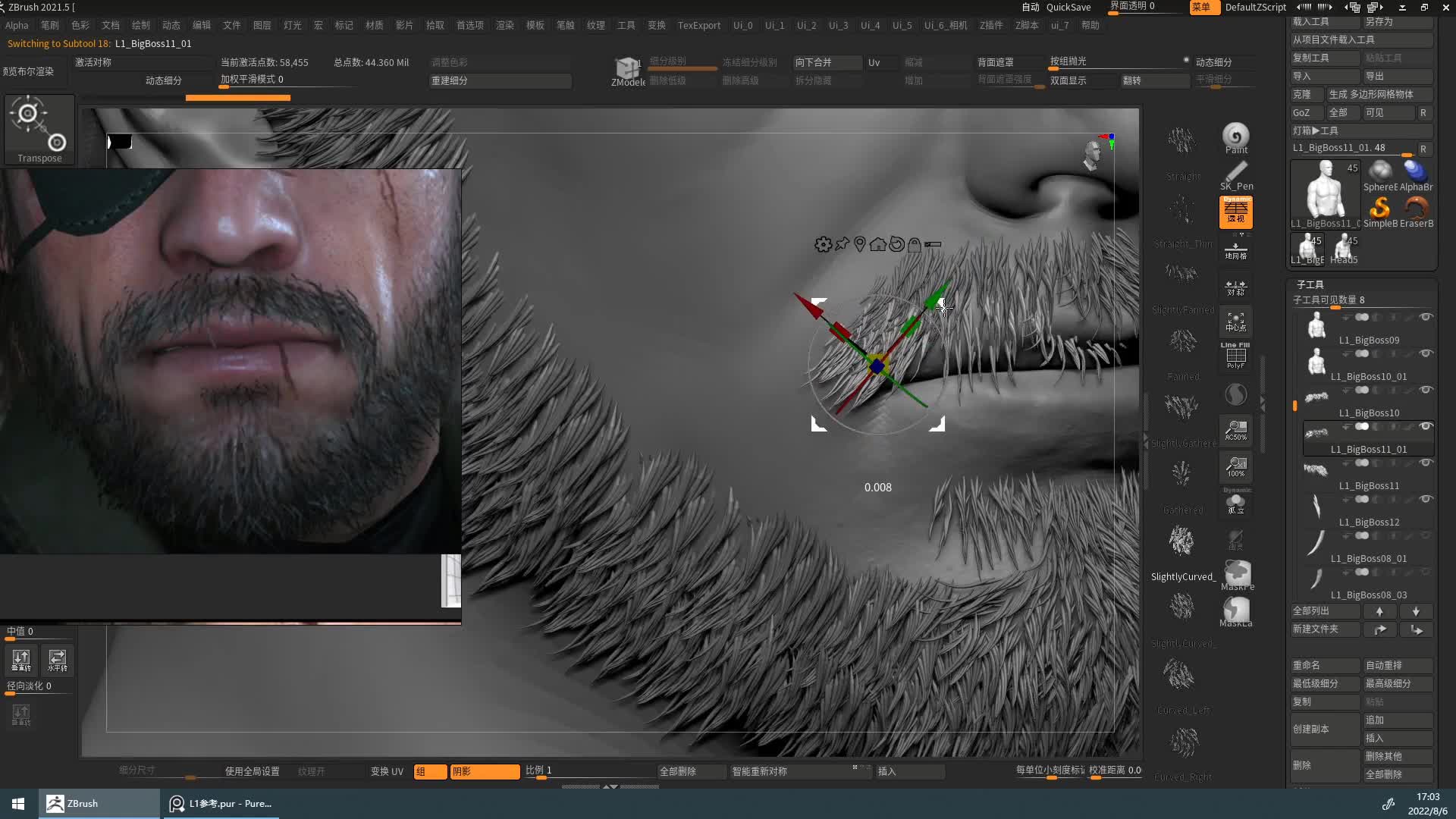1456x819 pixels.
Task: Open the 纹理 texture menu
Action: [x=596, y=25]
